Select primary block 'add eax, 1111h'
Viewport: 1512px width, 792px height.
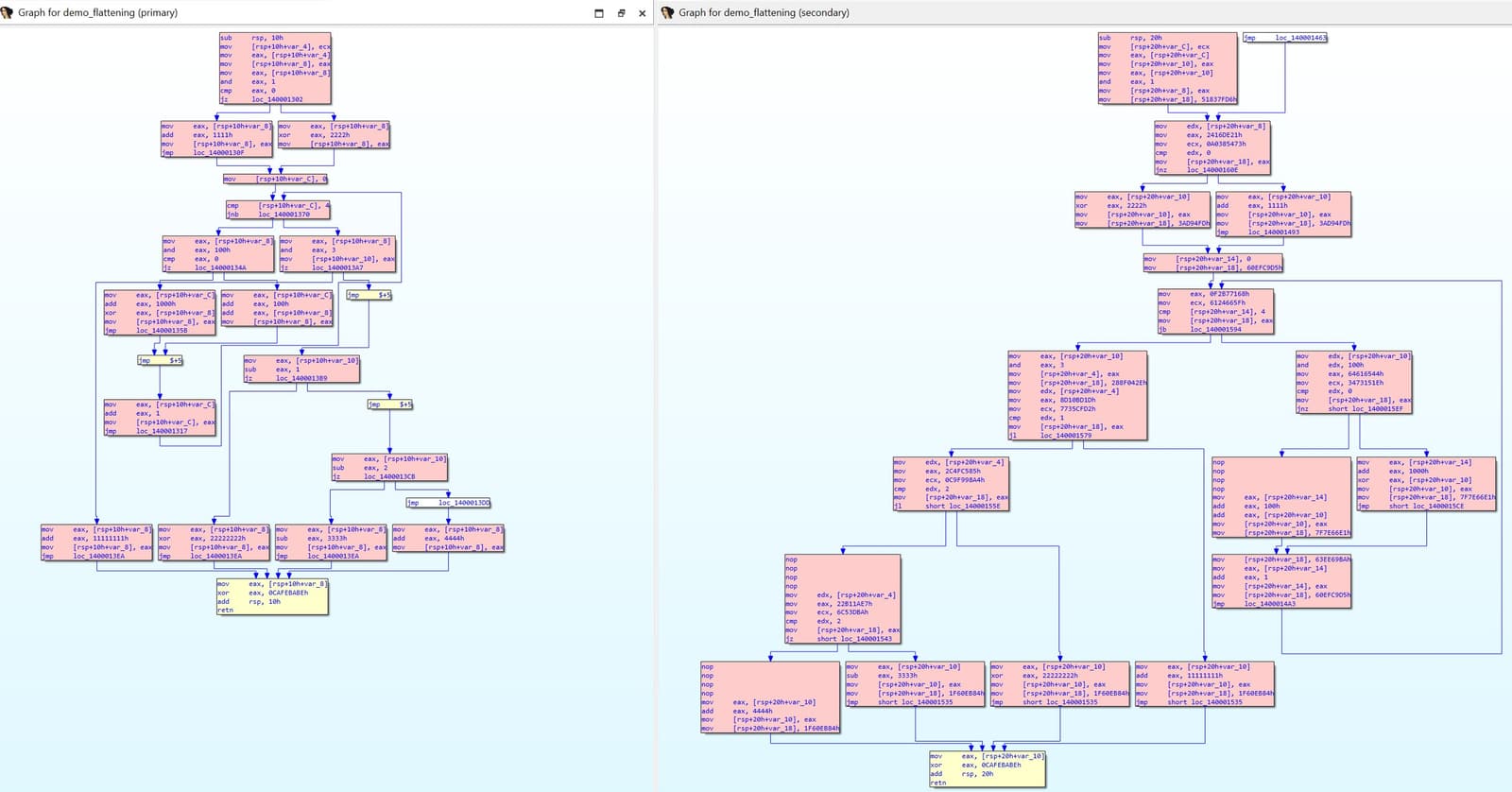pyautogui.click(x=215, y=139)
